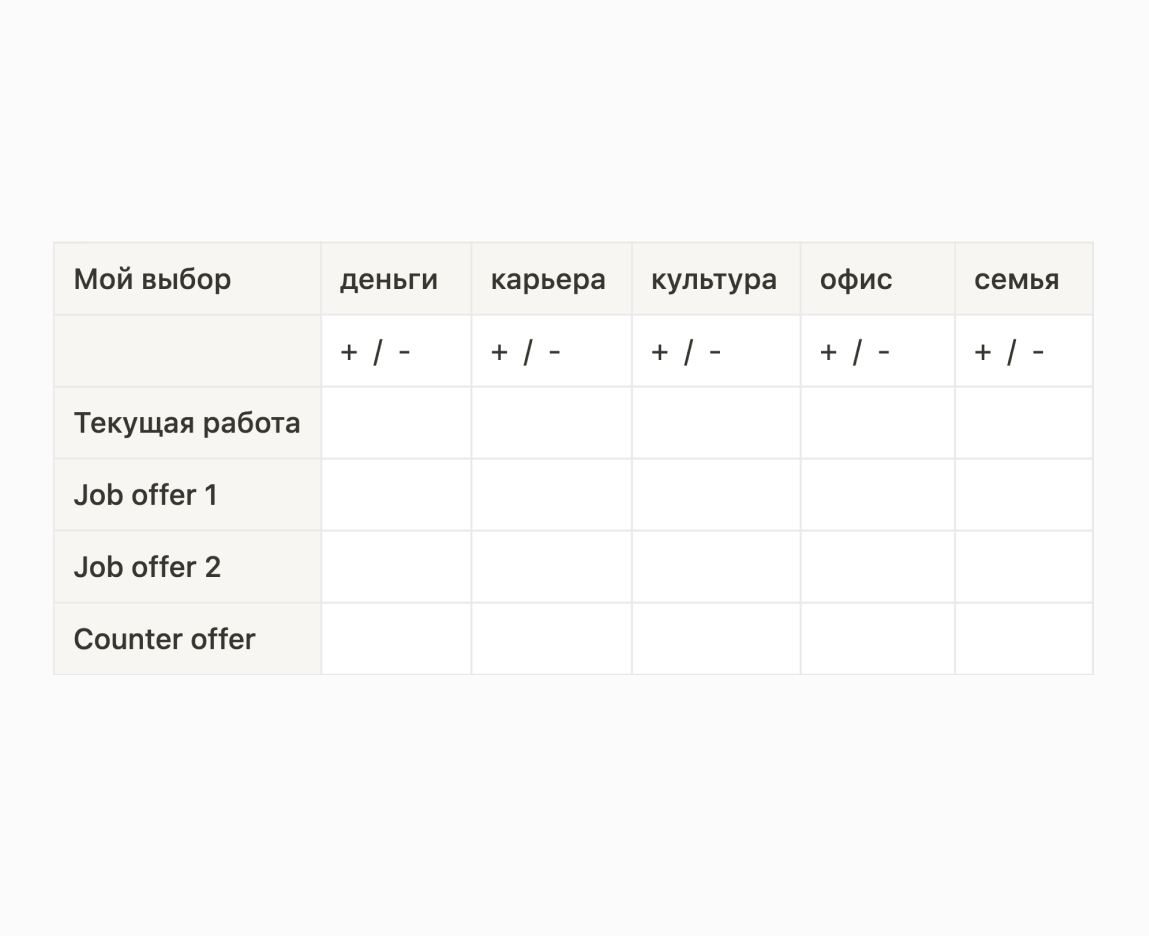
Task: Select the "Текущая работа" row label
Action: coord(188,423)
